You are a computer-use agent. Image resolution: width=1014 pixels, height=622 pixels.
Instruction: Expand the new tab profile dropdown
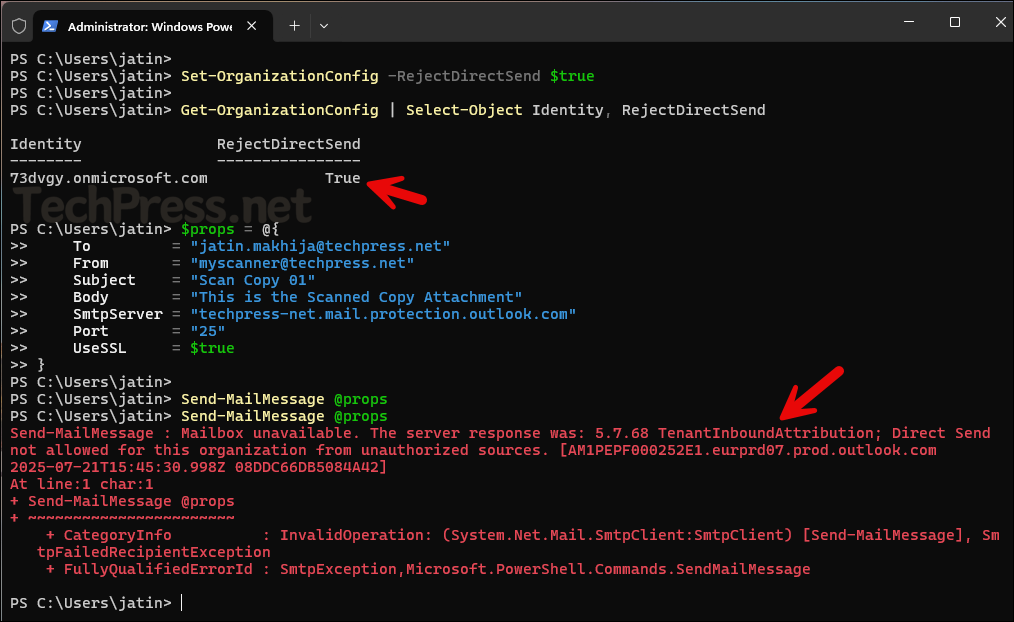(x=324, y=26)
